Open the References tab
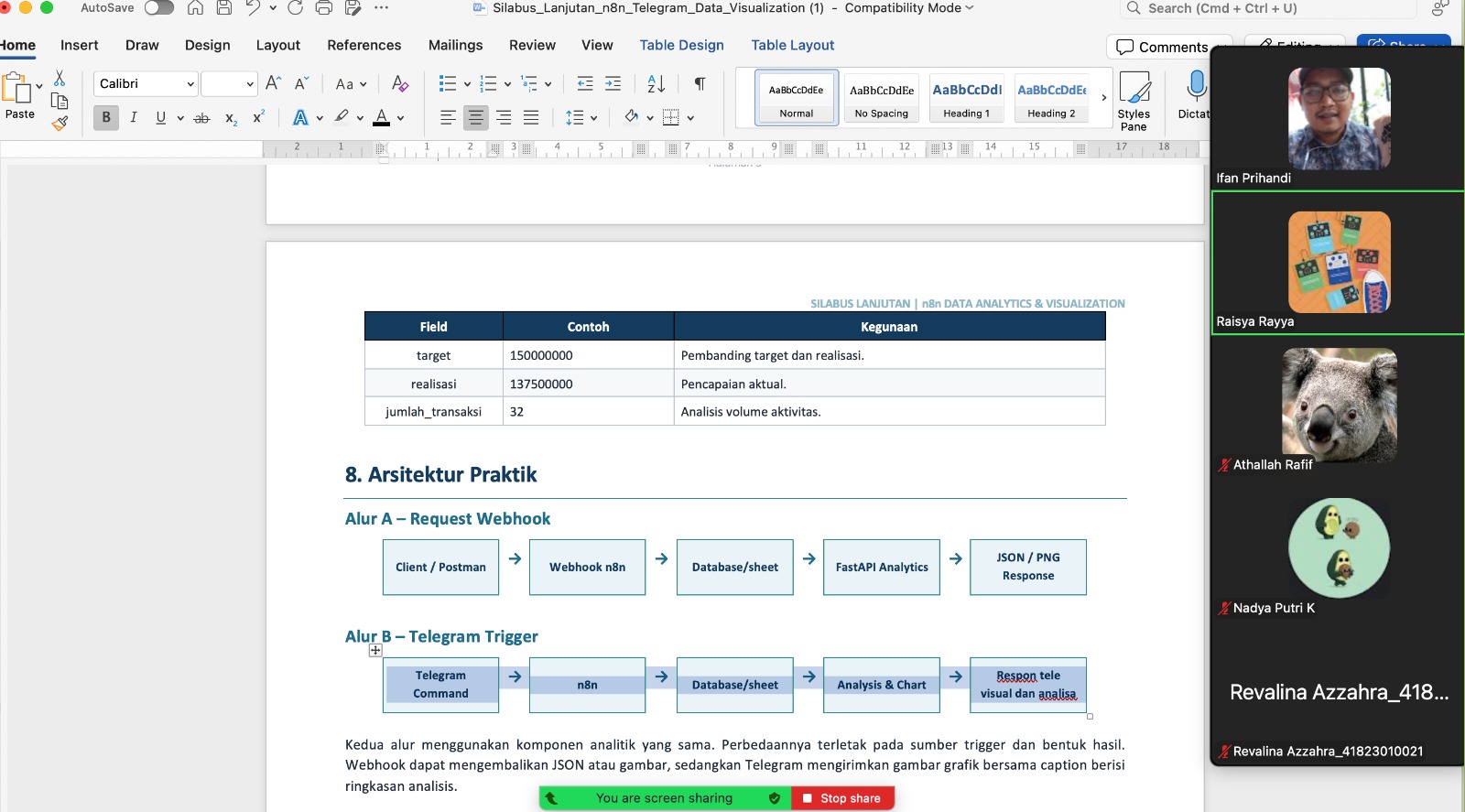Viewport: 1465px width, 812px height. pyautogui.click(x=364, y=45)
